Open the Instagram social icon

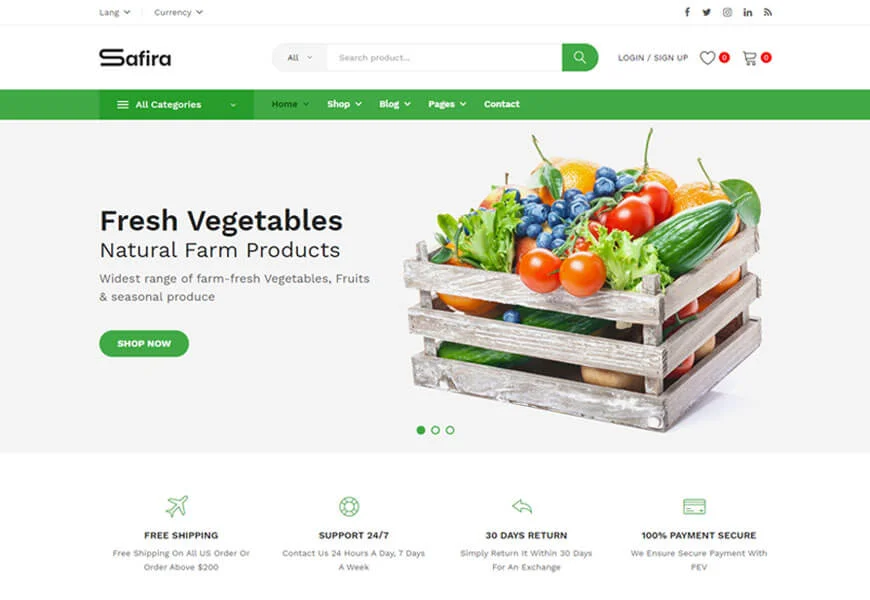click(727, 12)
